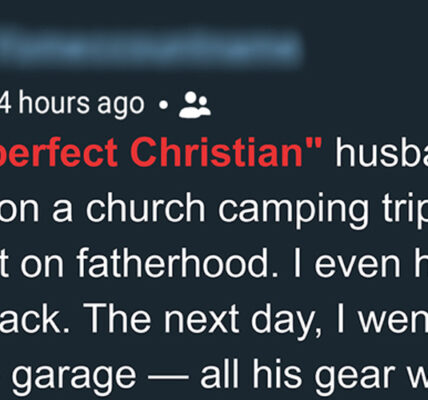Screen dimensions: 428x400
Task: Click the partial word 'husba'
Action: click(381, 152)
